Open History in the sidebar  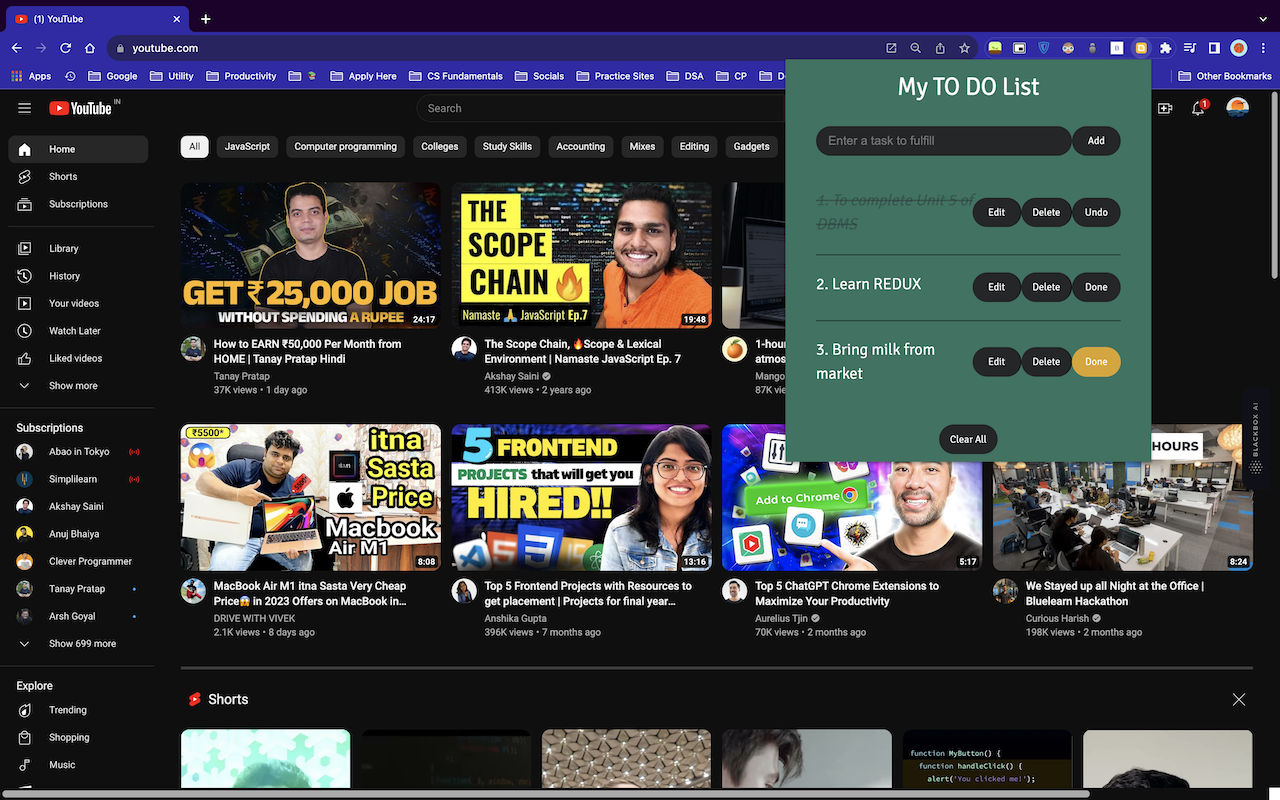click(78, 276)
